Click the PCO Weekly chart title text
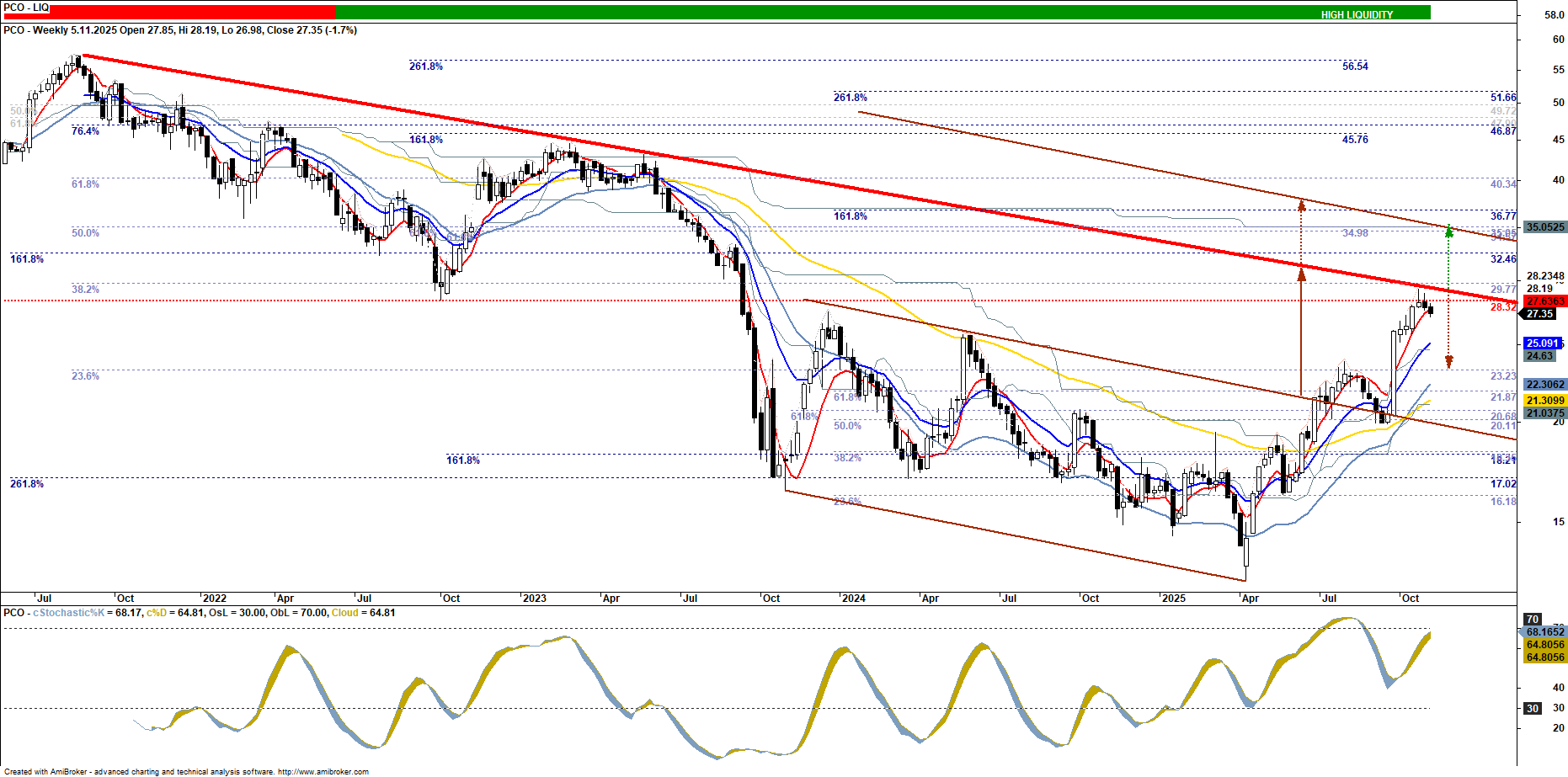Viewport: 1568px width, 777px height. pyautogui.click(x=180, y=30)
